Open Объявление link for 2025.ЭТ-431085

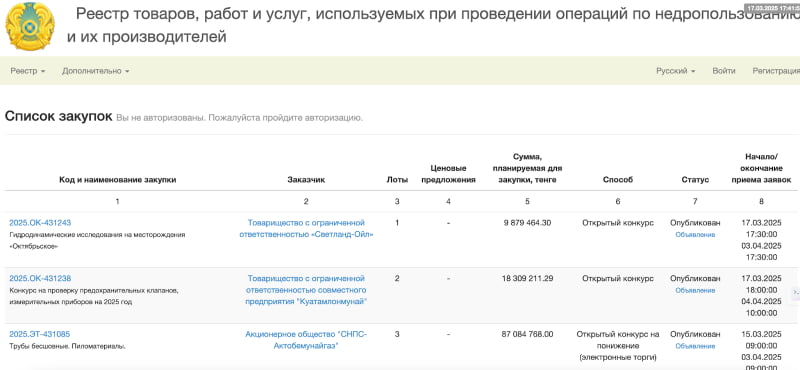695,346
